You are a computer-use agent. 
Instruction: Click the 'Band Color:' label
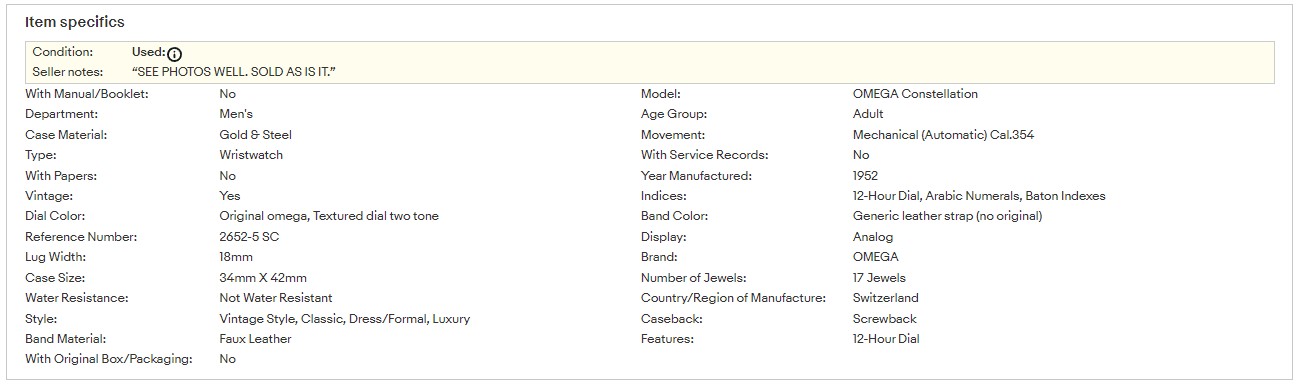(674, 216)
